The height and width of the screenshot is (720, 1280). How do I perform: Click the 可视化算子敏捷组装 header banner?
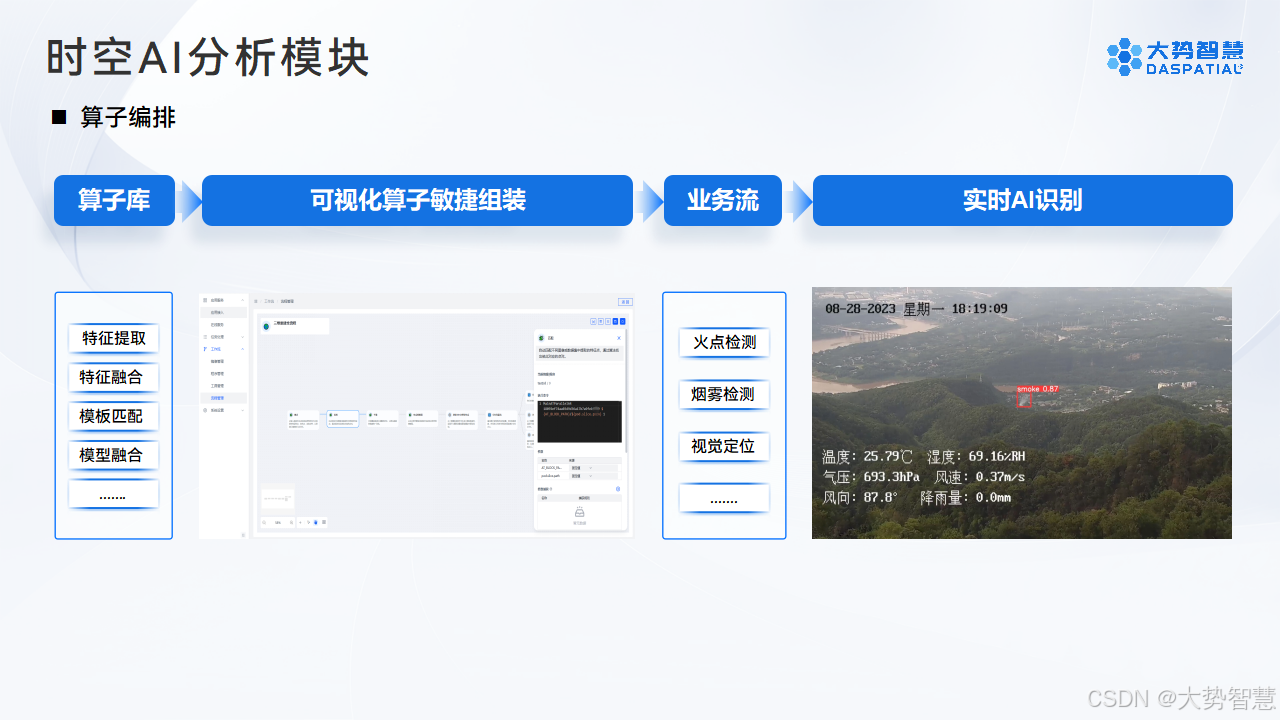click(x=417, y=200)
